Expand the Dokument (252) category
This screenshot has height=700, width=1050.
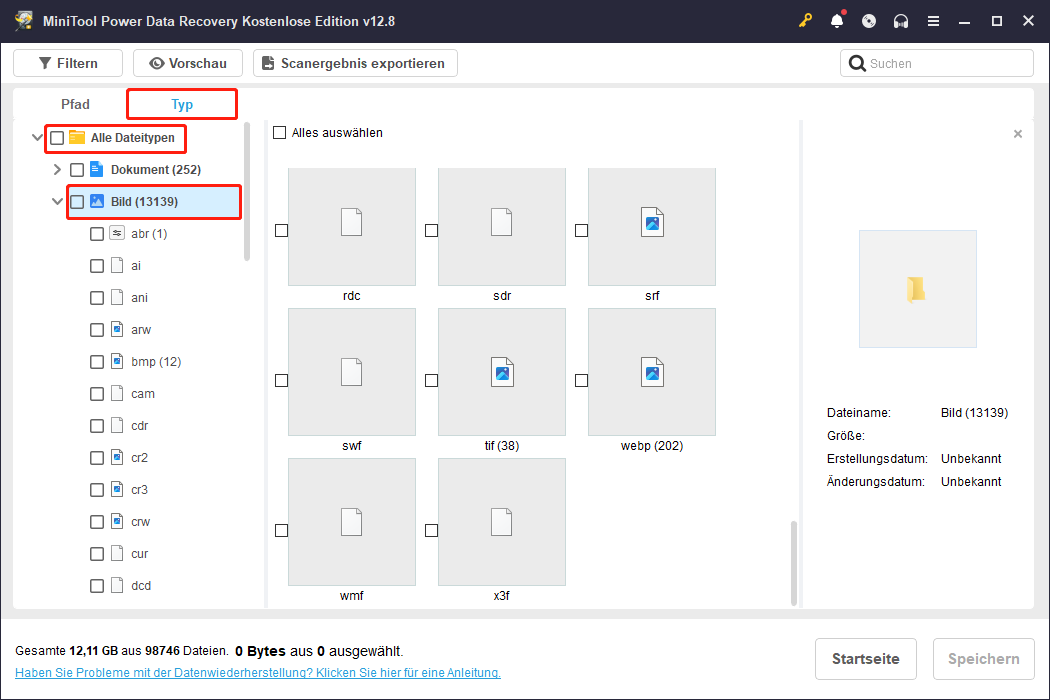[x=57, y=169]
